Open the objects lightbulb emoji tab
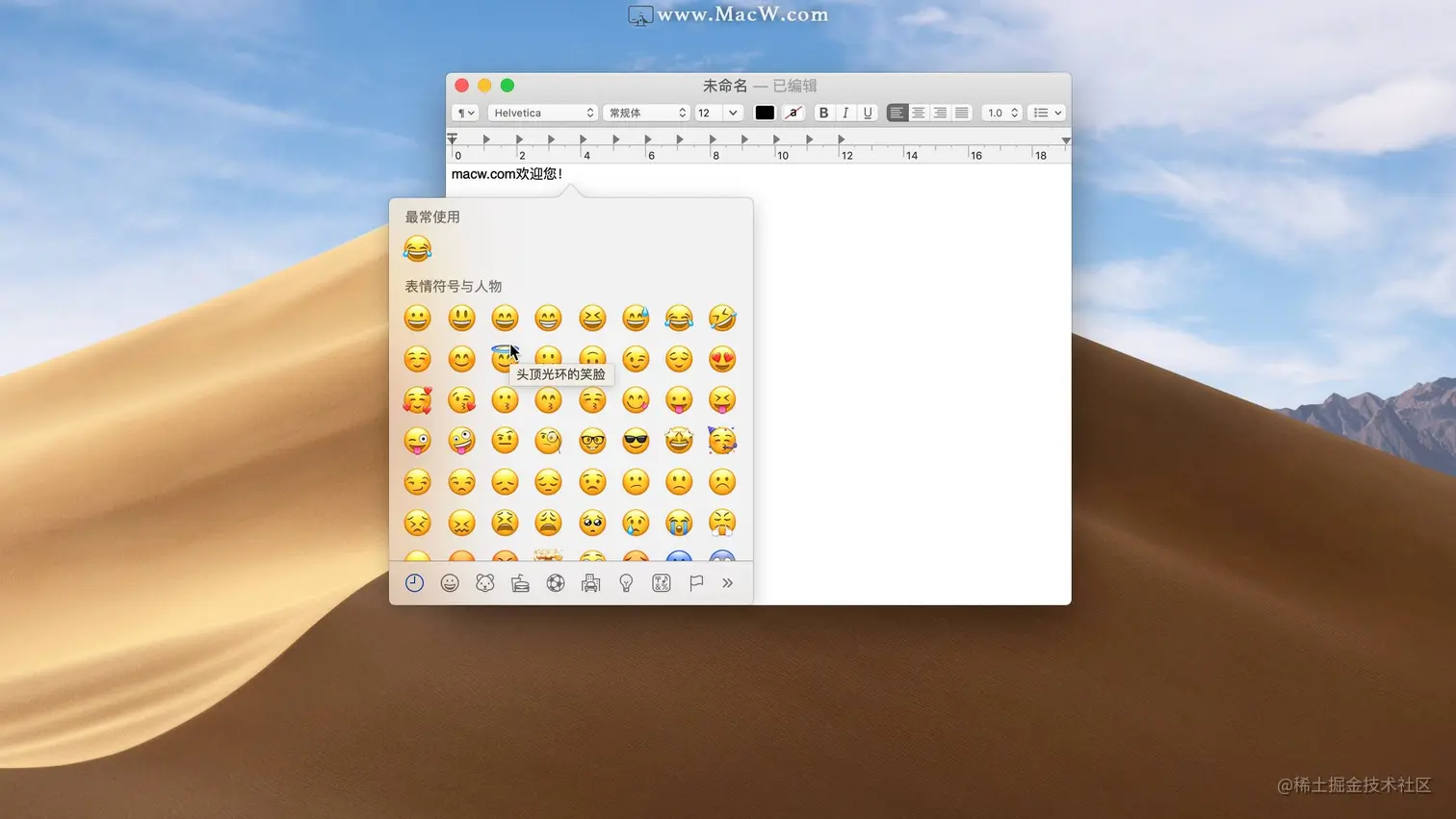This screenshot has width=1456, height=819. coord(626,583)
